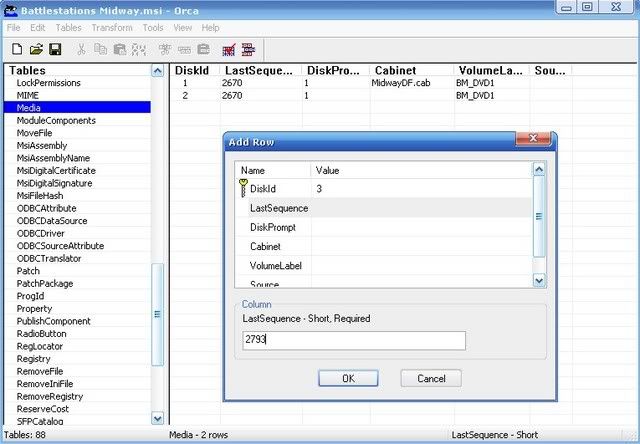Viewport: 640px width, 444px height.
Task: Click the greyed-out Paste Row icon
Action: [x=203, y=49]
